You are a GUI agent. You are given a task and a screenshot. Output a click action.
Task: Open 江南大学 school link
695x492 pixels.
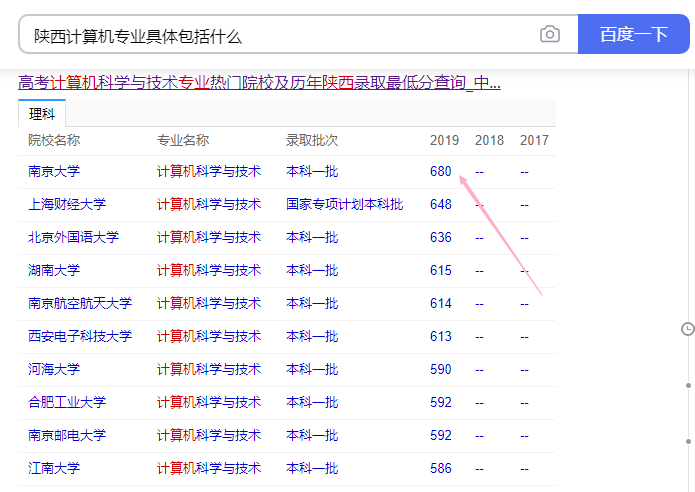54,468
